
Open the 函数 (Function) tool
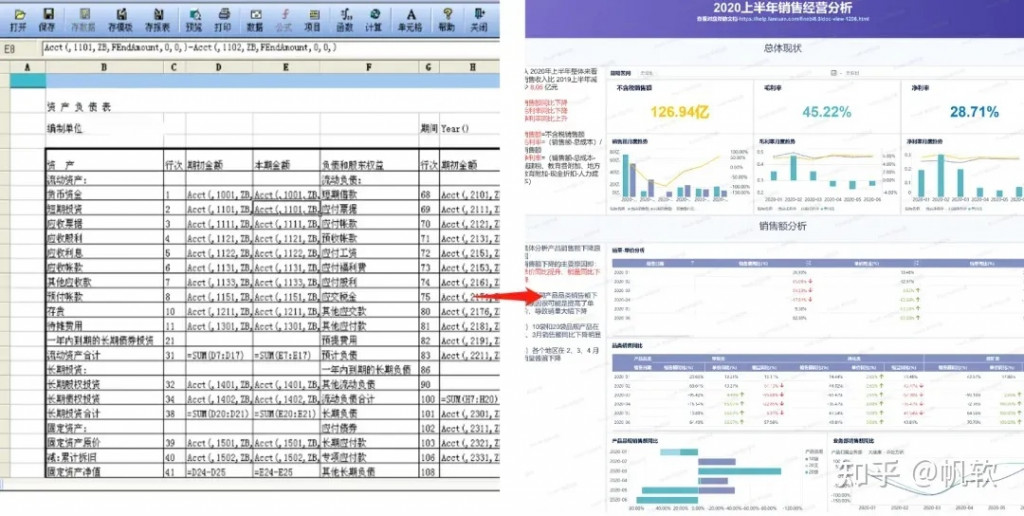345,20
